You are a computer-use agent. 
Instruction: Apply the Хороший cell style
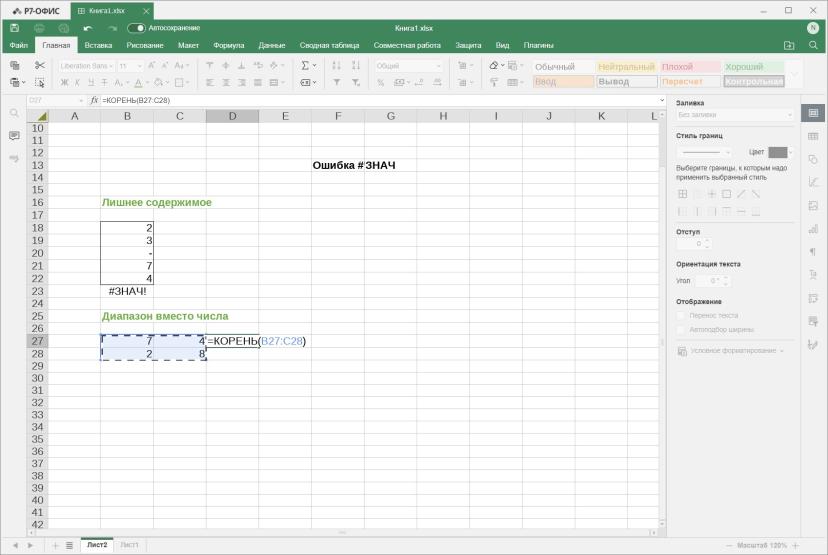click(x=754, y=67)
